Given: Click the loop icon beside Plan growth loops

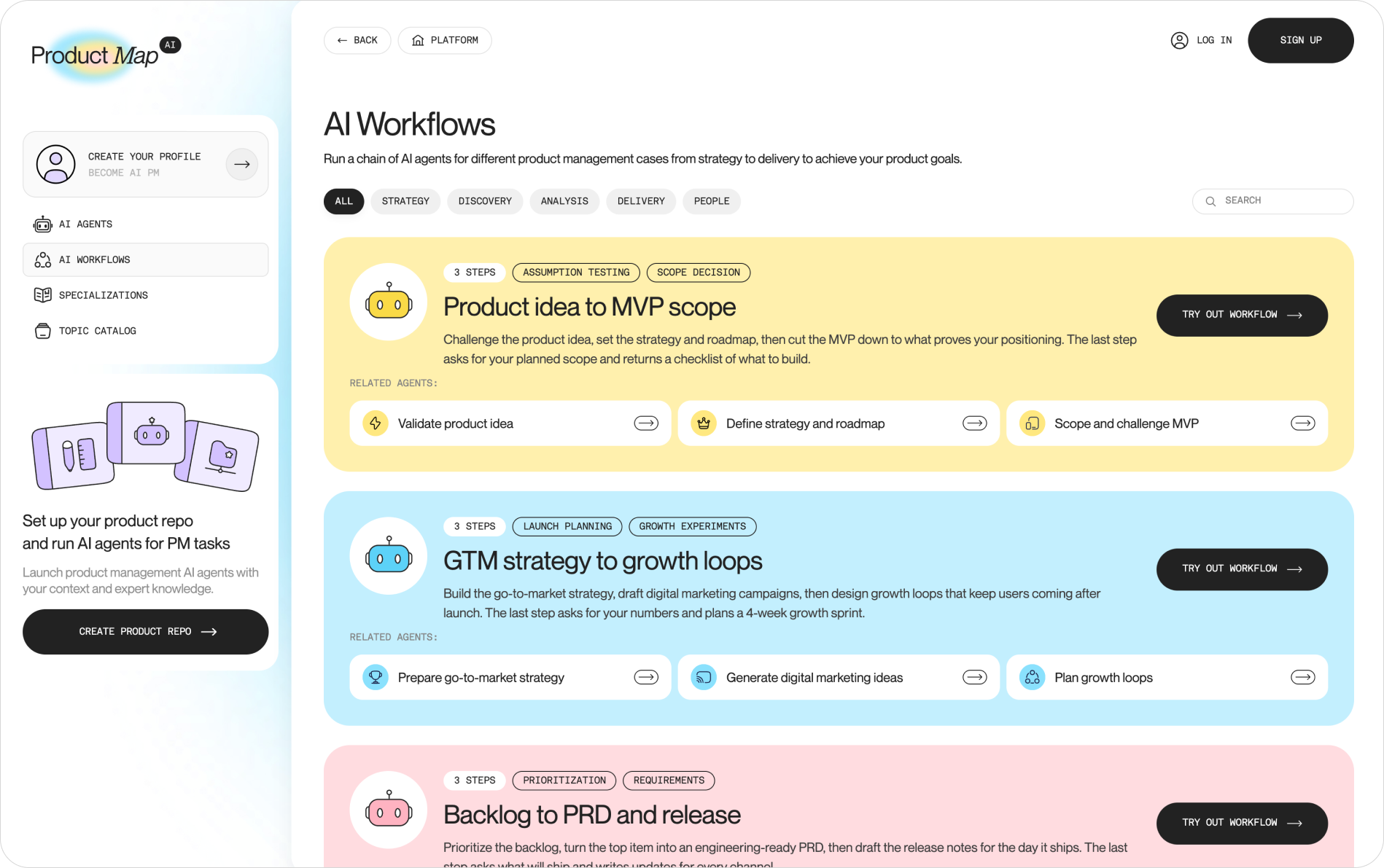Looking at the screenshot, I should (x=1033, y=678).
